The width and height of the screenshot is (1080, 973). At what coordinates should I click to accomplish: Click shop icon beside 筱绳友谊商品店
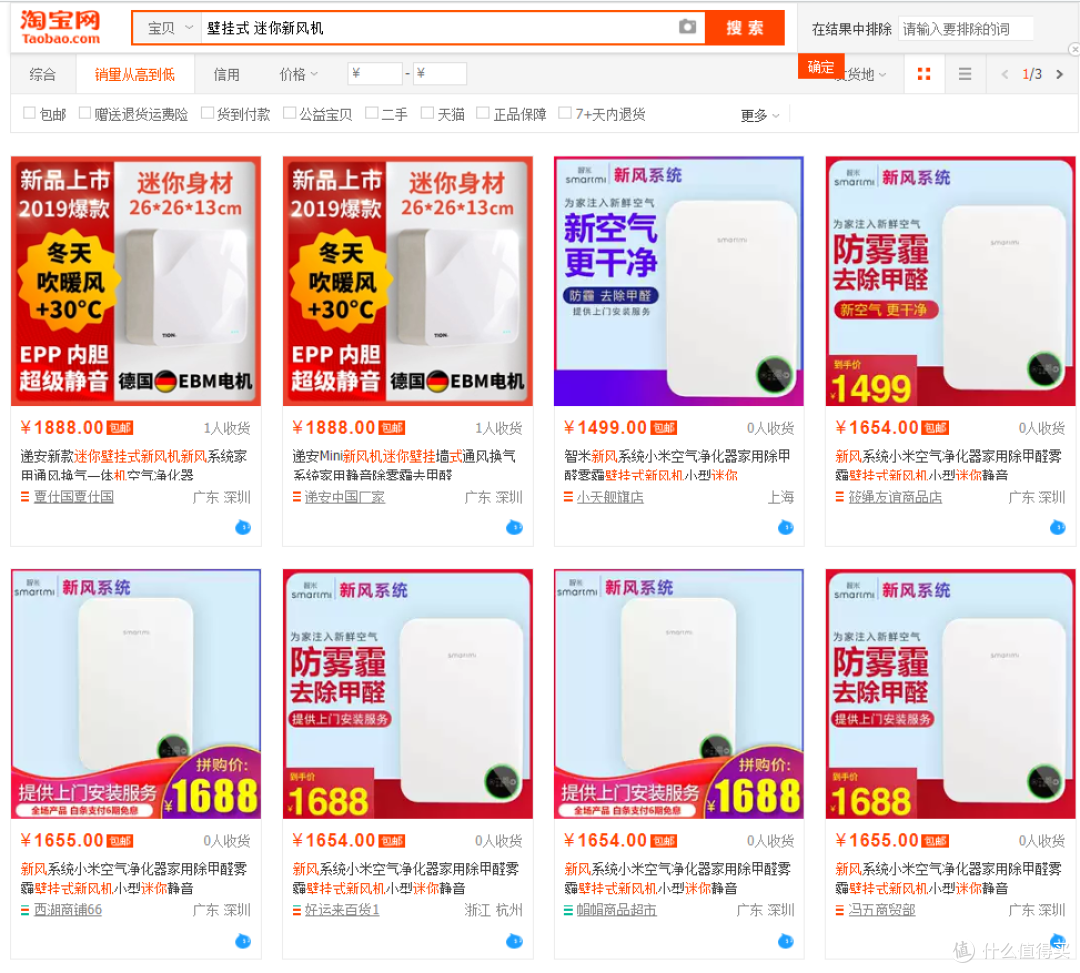840,496
